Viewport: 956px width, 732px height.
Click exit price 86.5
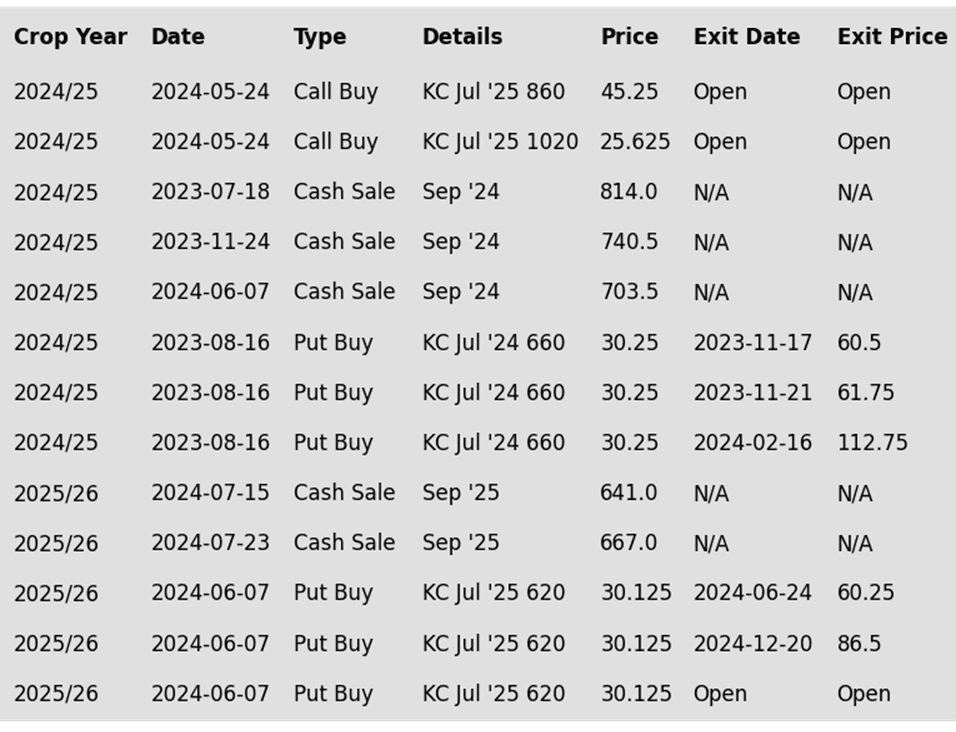coord(858,643)
